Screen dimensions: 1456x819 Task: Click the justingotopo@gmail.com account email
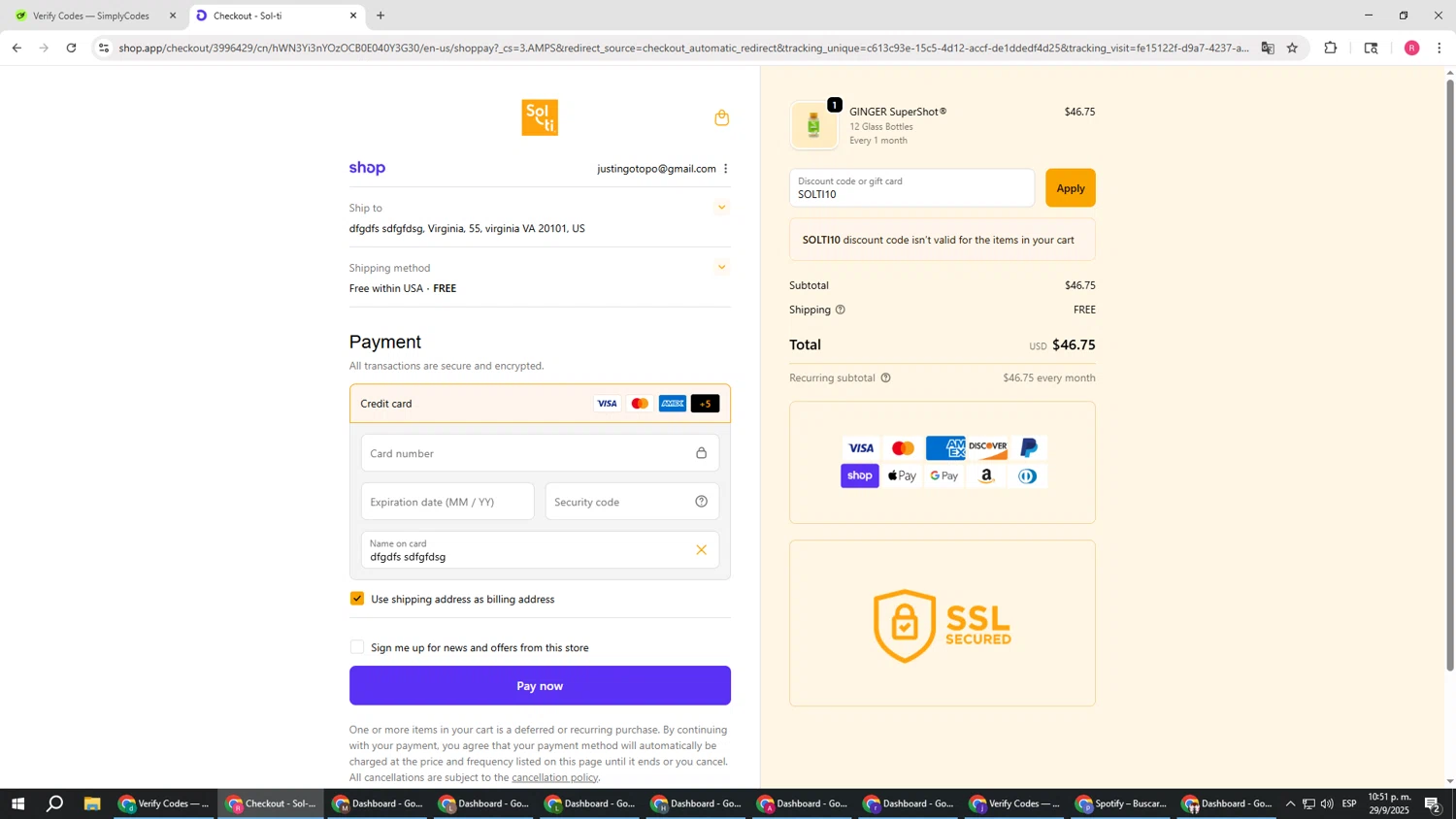(656, 169)
